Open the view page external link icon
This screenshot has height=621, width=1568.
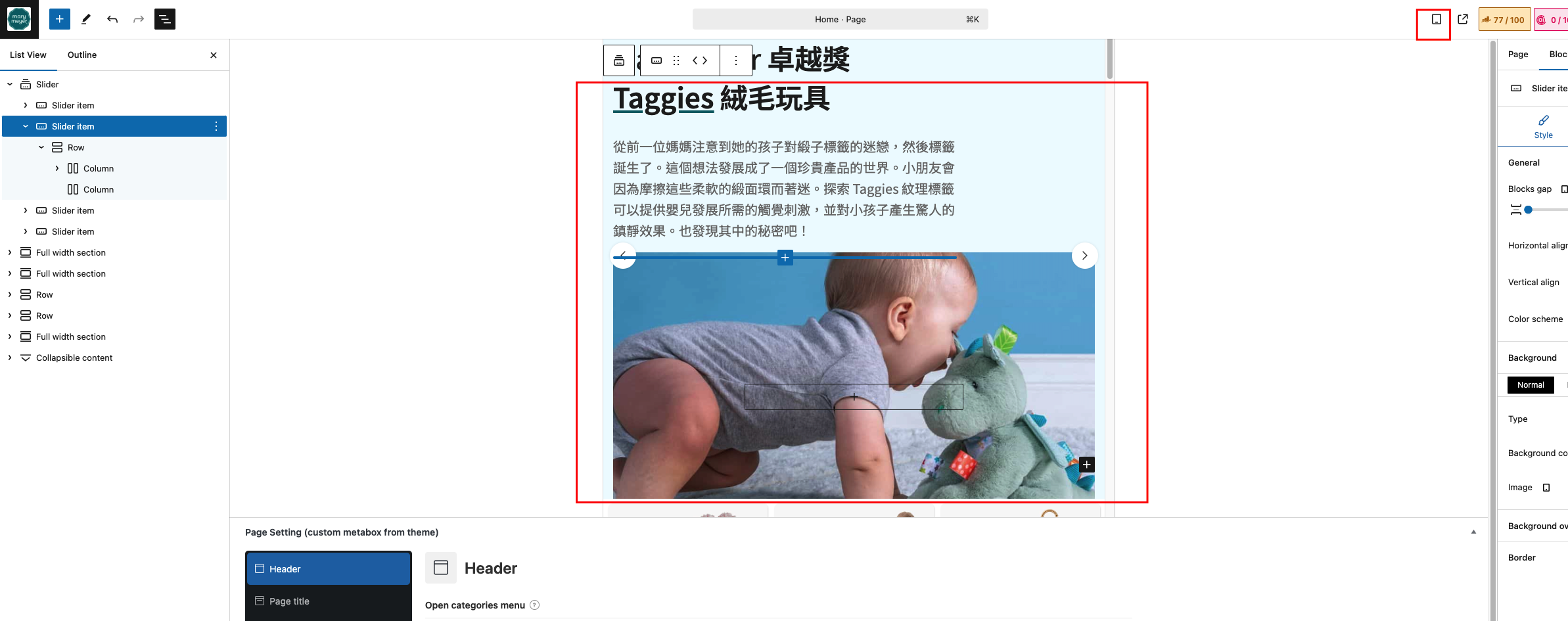tap(1463, 19)
